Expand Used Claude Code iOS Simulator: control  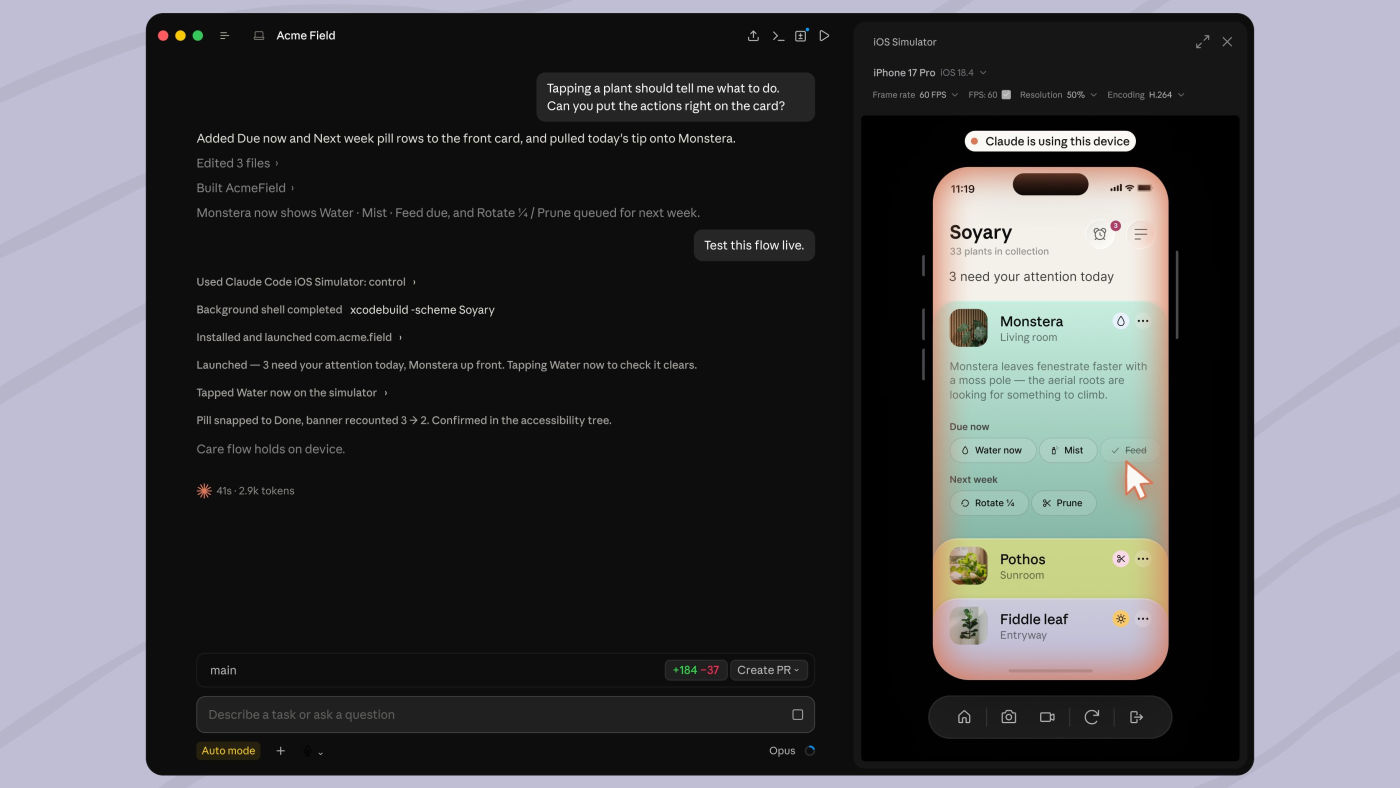306,282
